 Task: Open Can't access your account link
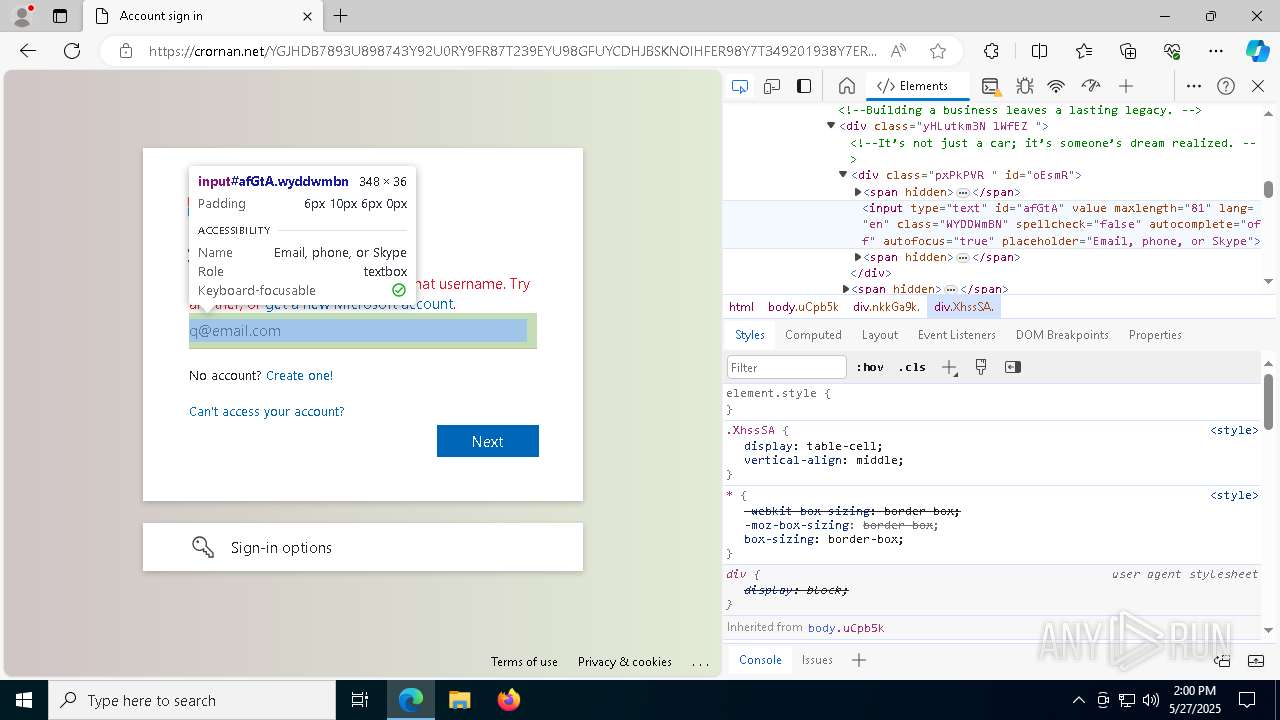(266, 411)
